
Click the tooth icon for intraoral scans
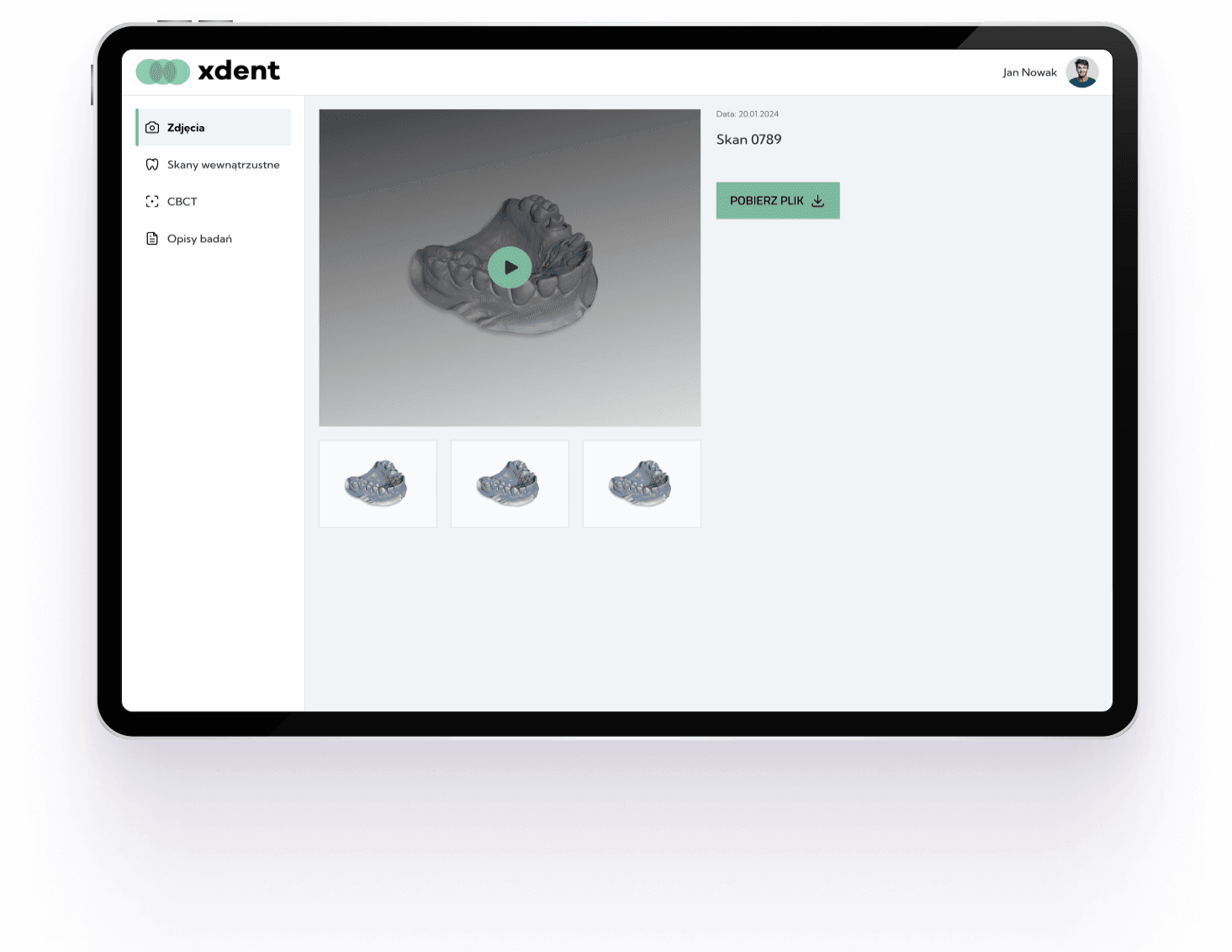[152, 165]
